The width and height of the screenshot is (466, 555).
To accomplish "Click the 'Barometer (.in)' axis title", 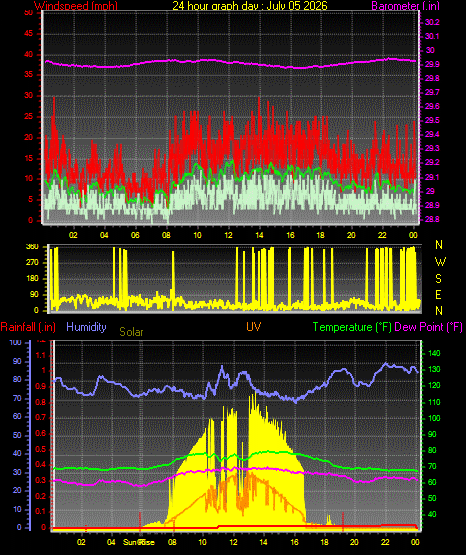I will 405,6.
